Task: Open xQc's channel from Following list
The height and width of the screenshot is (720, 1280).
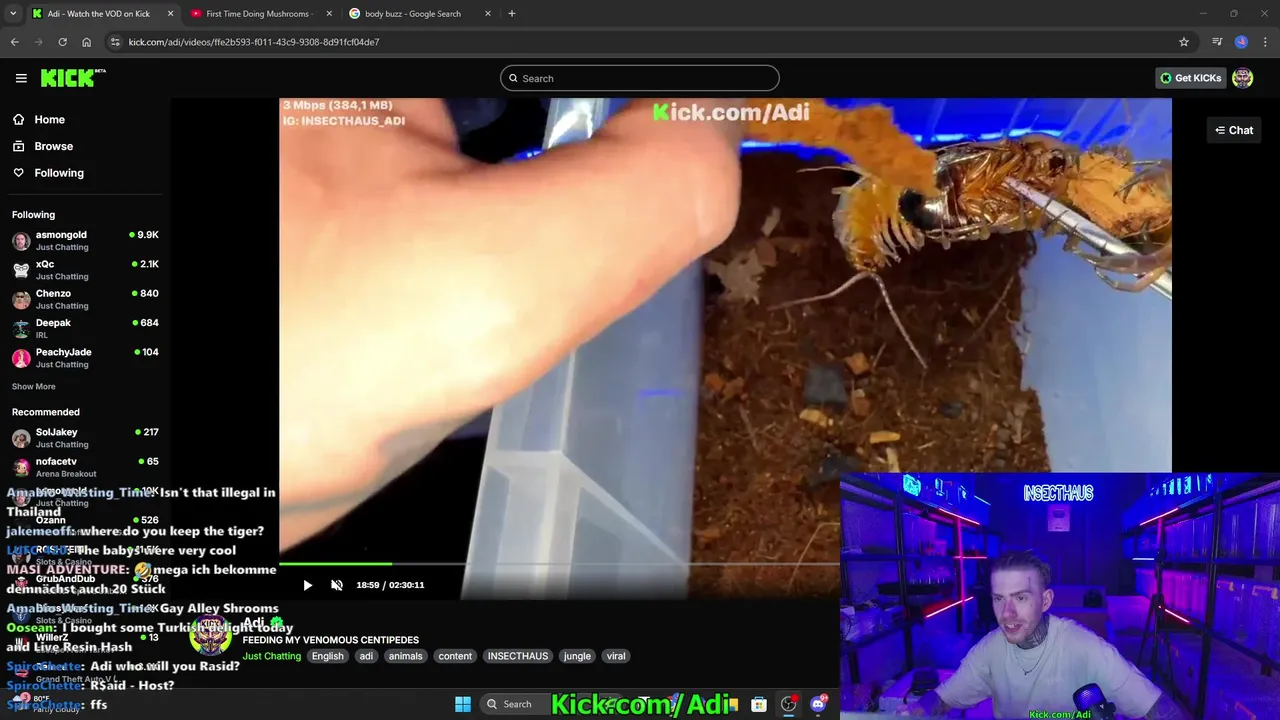Action: pos(85,270)
